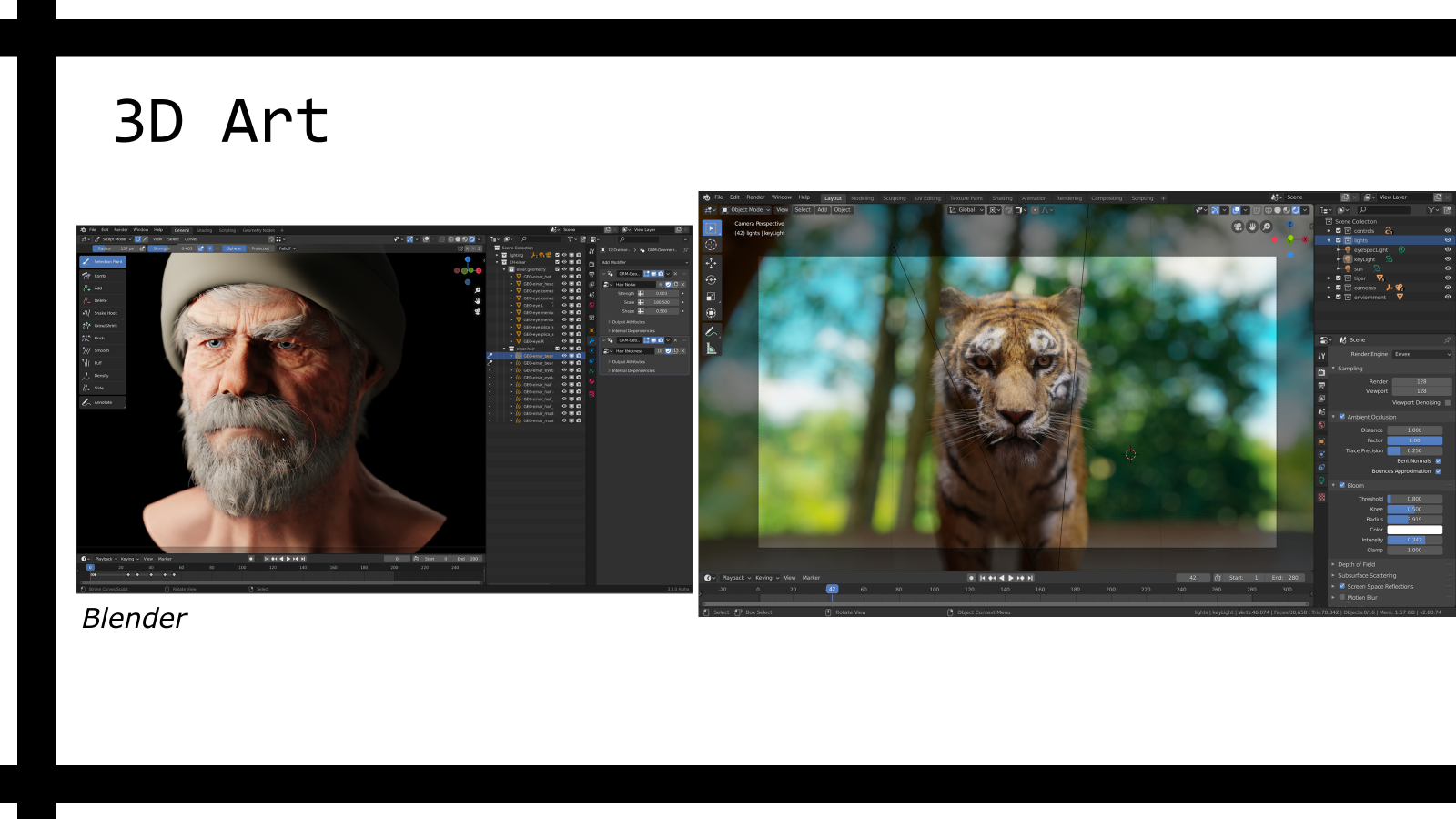Select the Annotate tool in sculpt window
Screen dimensions: 1456x819
pos(103,402)
